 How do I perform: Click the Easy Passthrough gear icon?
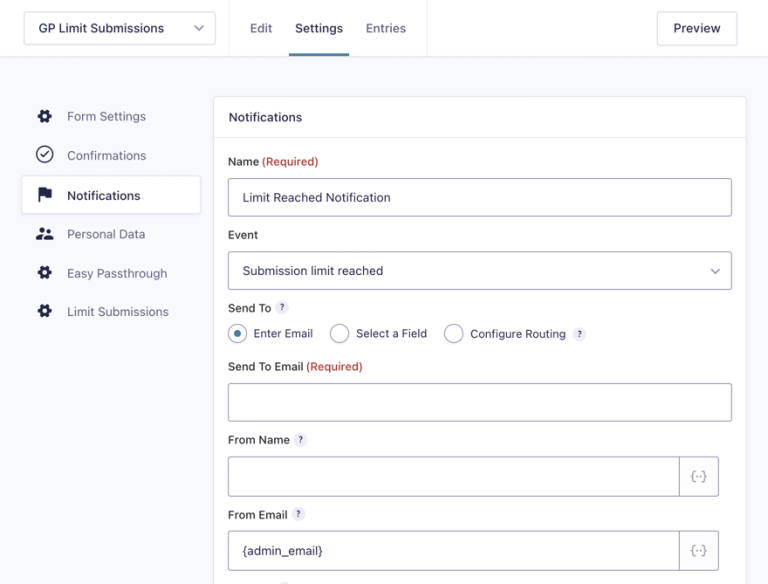[x=44, y=273]
